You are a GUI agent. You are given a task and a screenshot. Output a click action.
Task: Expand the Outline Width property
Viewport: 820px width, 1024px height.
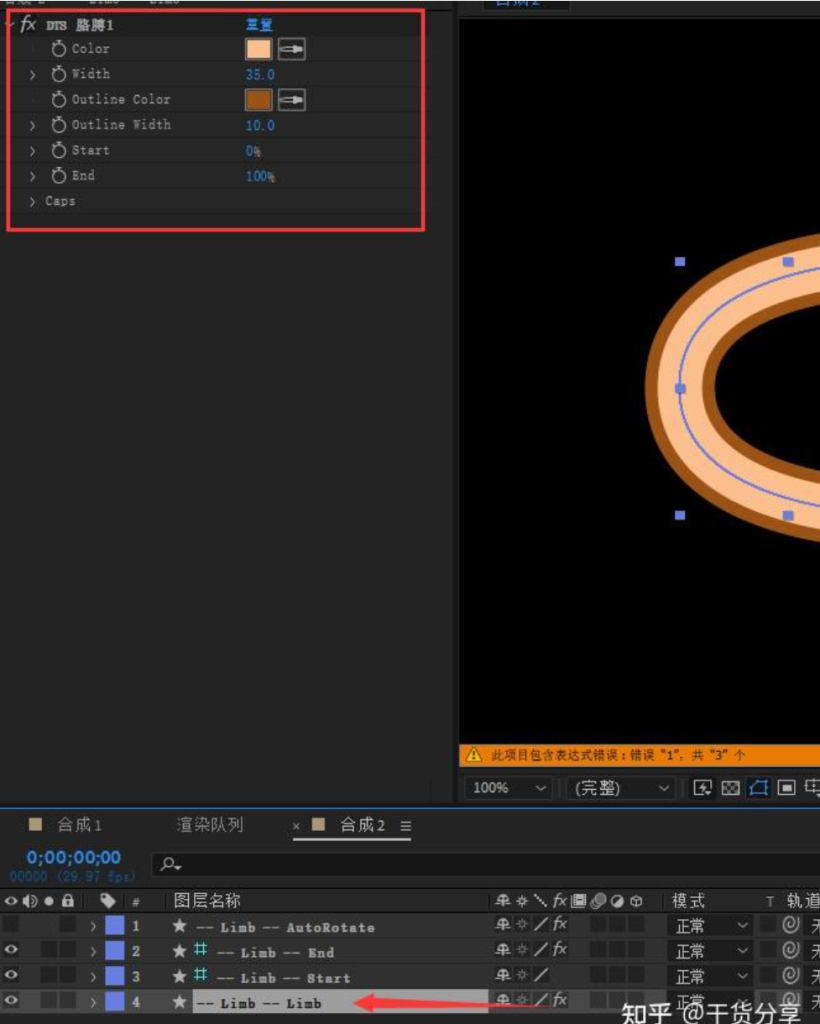tap(32, 125)
